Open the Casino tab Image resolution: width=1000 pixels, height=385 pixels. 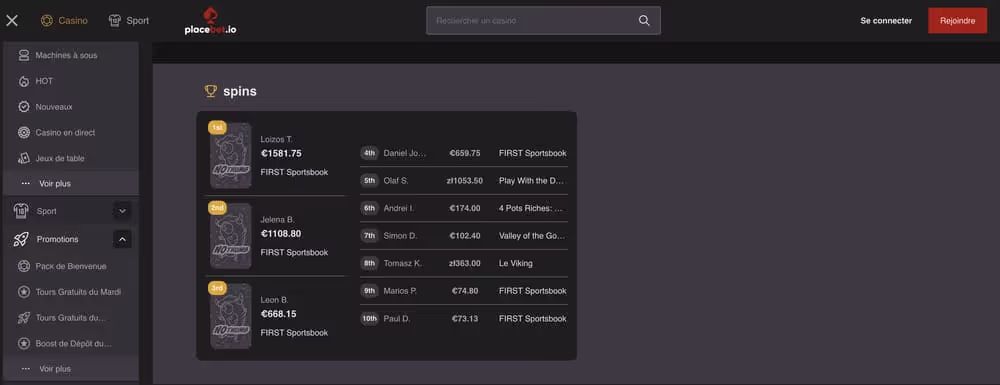pos(64,20)
